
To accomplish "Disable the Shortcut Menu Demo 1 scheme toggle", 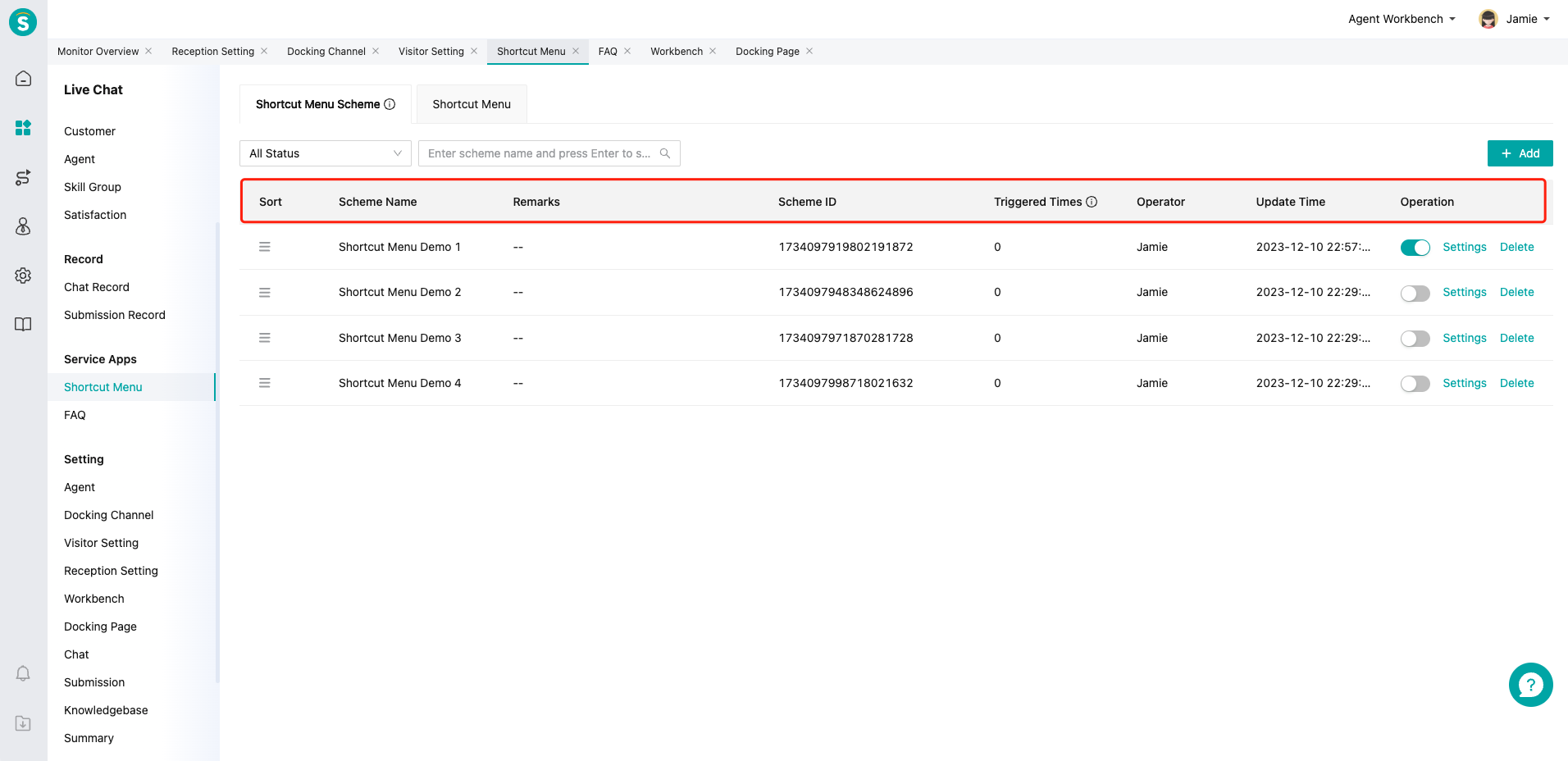I will 1415,248.
